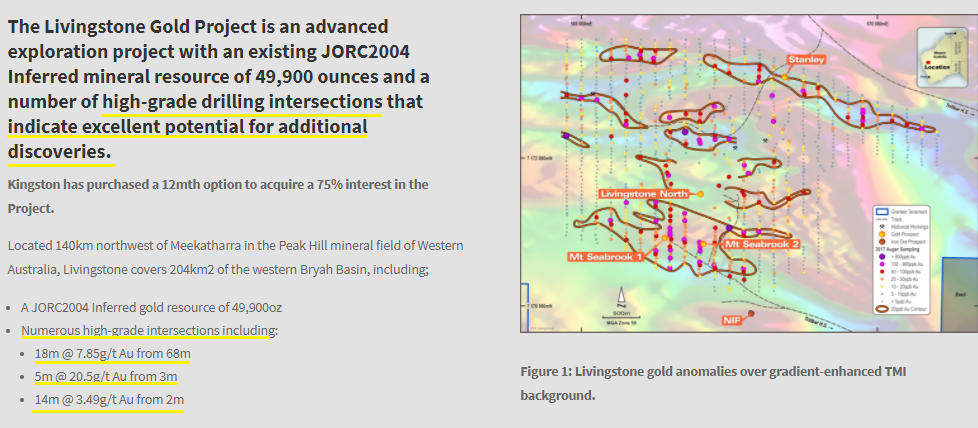The height and width of the screenshot is (428, 978).
Task: Click the MGA Zone 50 label under the scale bar
Action: tap(621, 323)
